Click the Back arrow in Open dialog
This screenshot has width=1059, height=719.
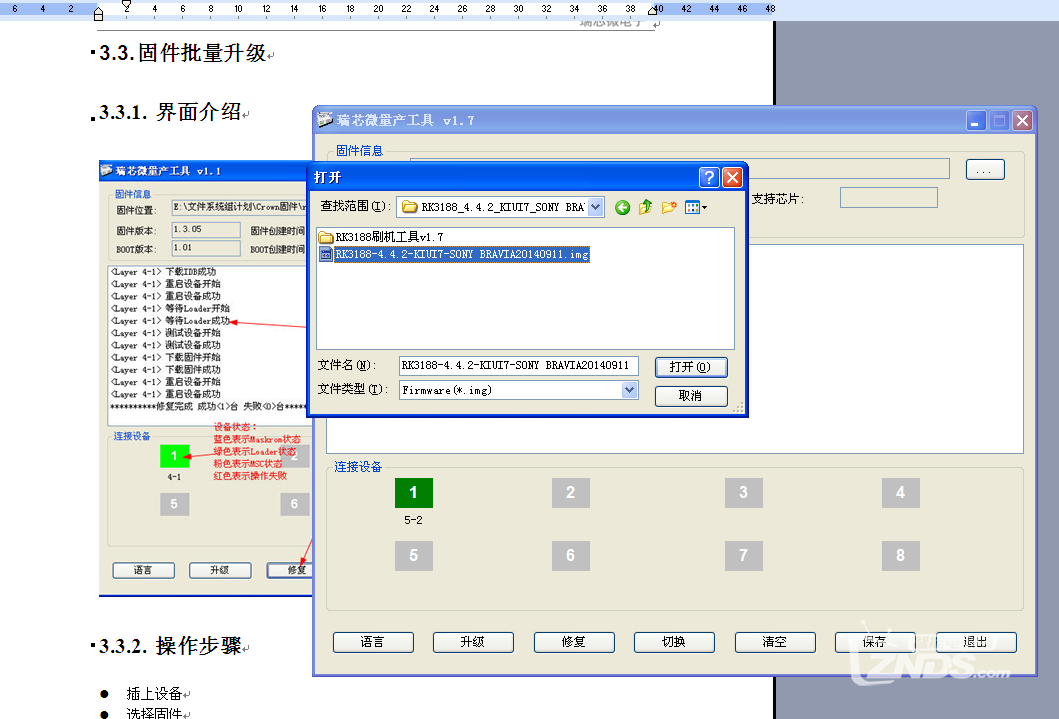[x=623, y=207]
